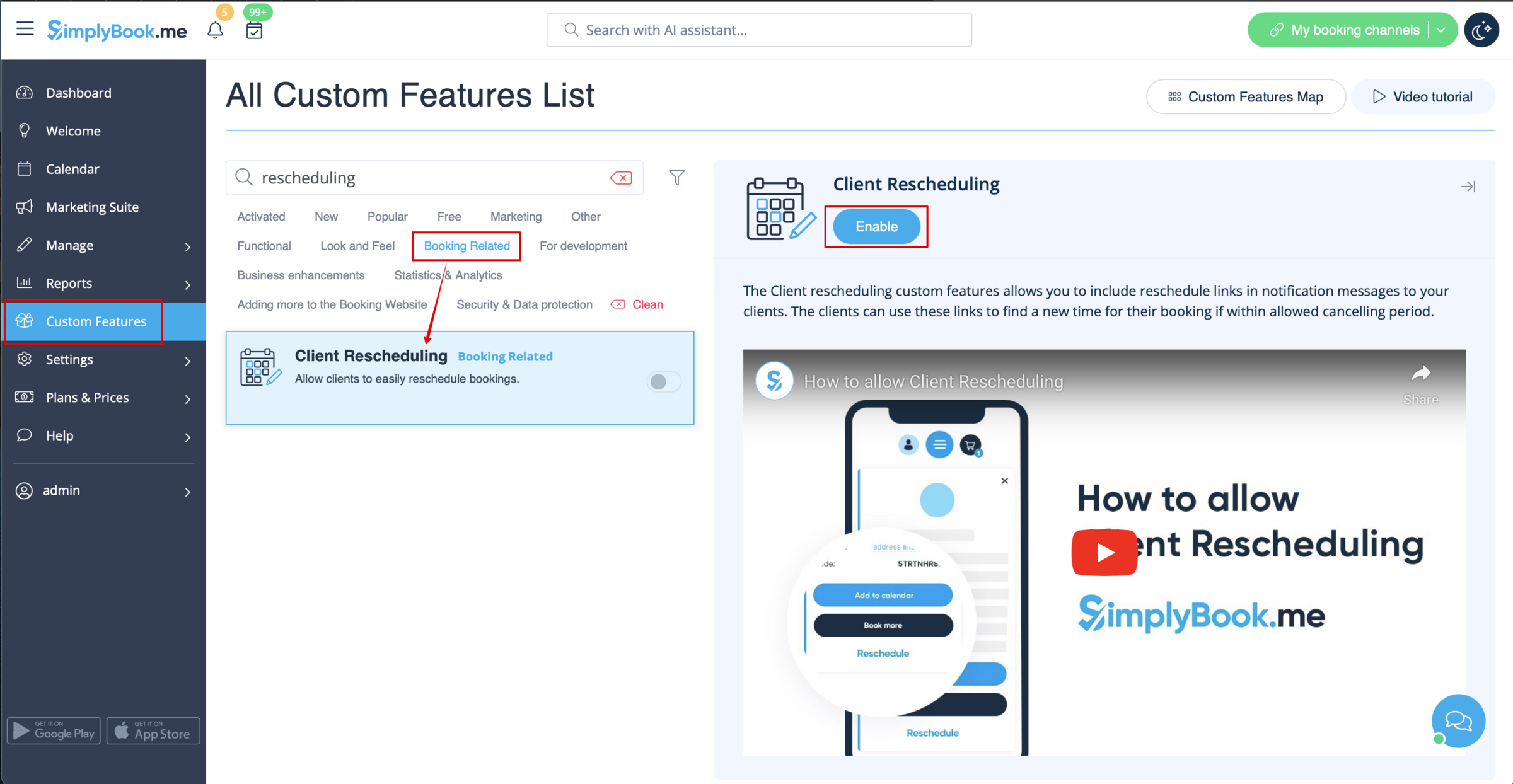The height and width of the screenshot is (784, 1513).
Task: Switch to the Popular features tab
Action: tap(386, 216)
